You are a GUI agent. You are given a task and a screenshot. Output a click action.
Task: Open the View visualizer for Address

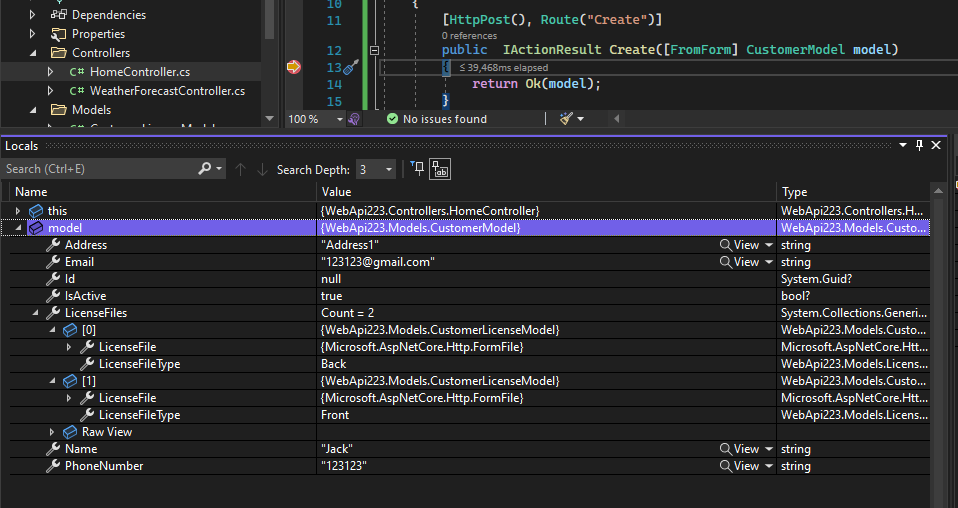pos(739,245)
